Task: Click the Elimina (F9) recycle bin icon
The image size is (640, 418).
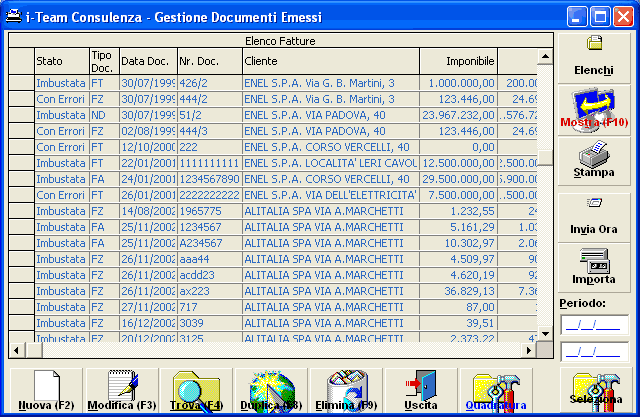Action: pos(347,389)
